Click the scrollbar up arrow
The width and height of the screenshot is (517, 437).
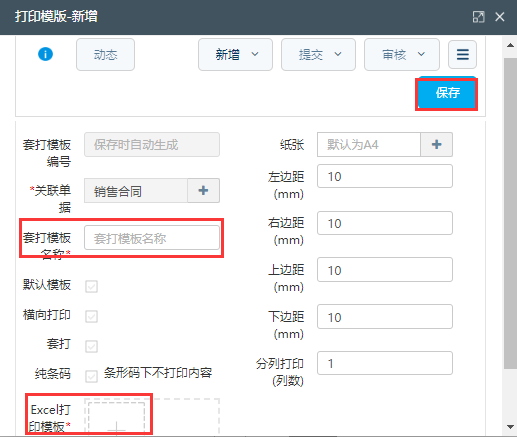510,45
